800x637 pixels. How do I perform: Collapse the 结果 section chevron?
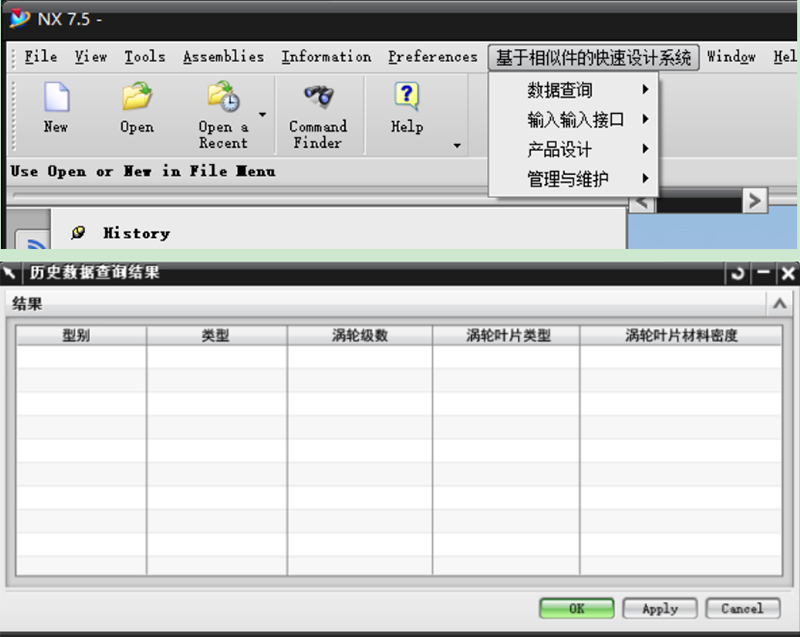coord(779,304)
